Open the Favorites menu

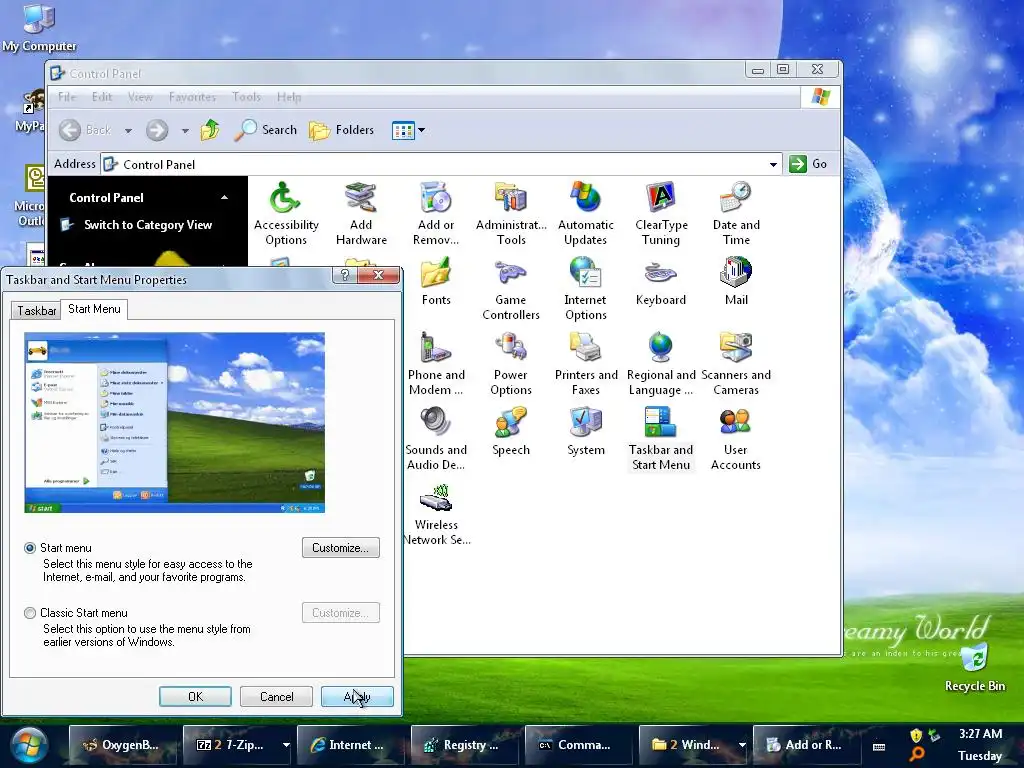192,97
